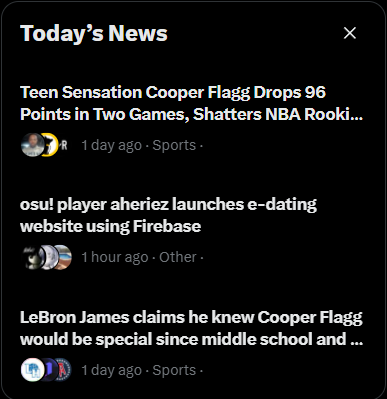
Task: Click "1 day ago" under Cooper Flagg 96 Points
Action: coord(111,145)
